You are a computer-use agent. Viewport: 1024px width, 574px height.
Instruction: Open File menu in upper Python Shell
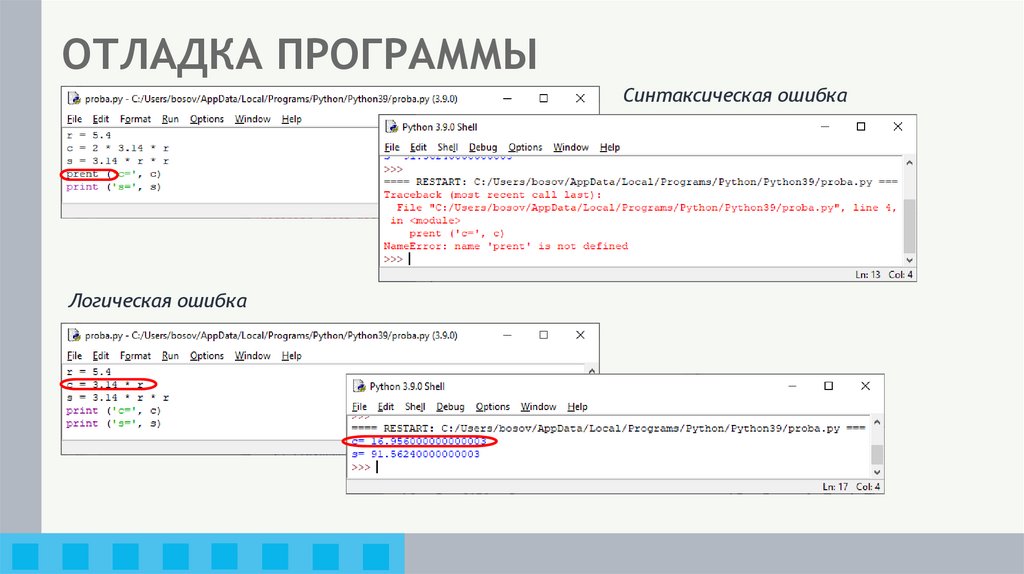point(392,148)
